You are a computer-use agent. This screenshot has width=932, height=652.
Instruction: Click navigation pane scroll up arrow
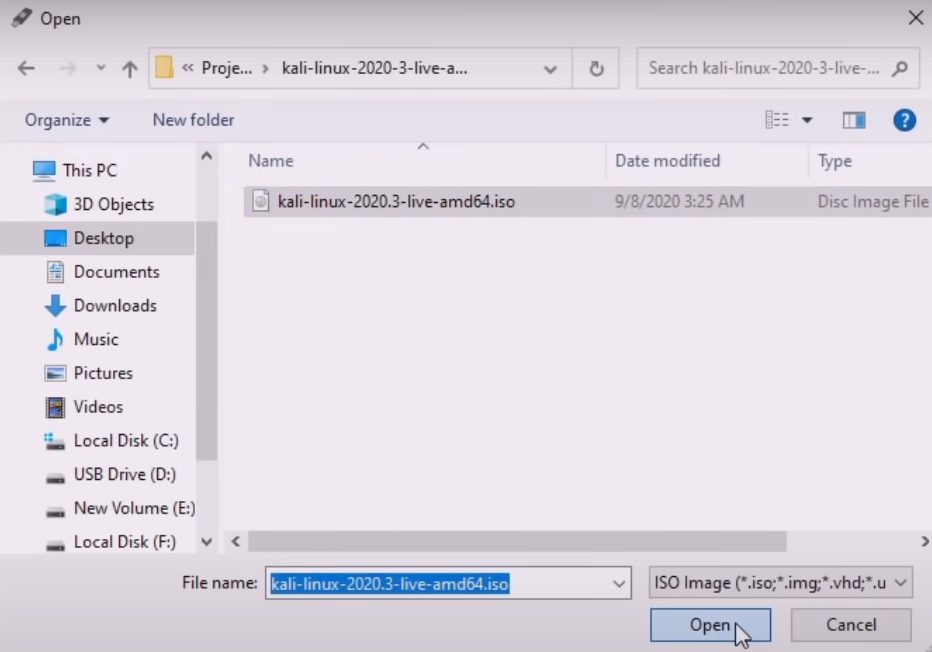point(206,156)
